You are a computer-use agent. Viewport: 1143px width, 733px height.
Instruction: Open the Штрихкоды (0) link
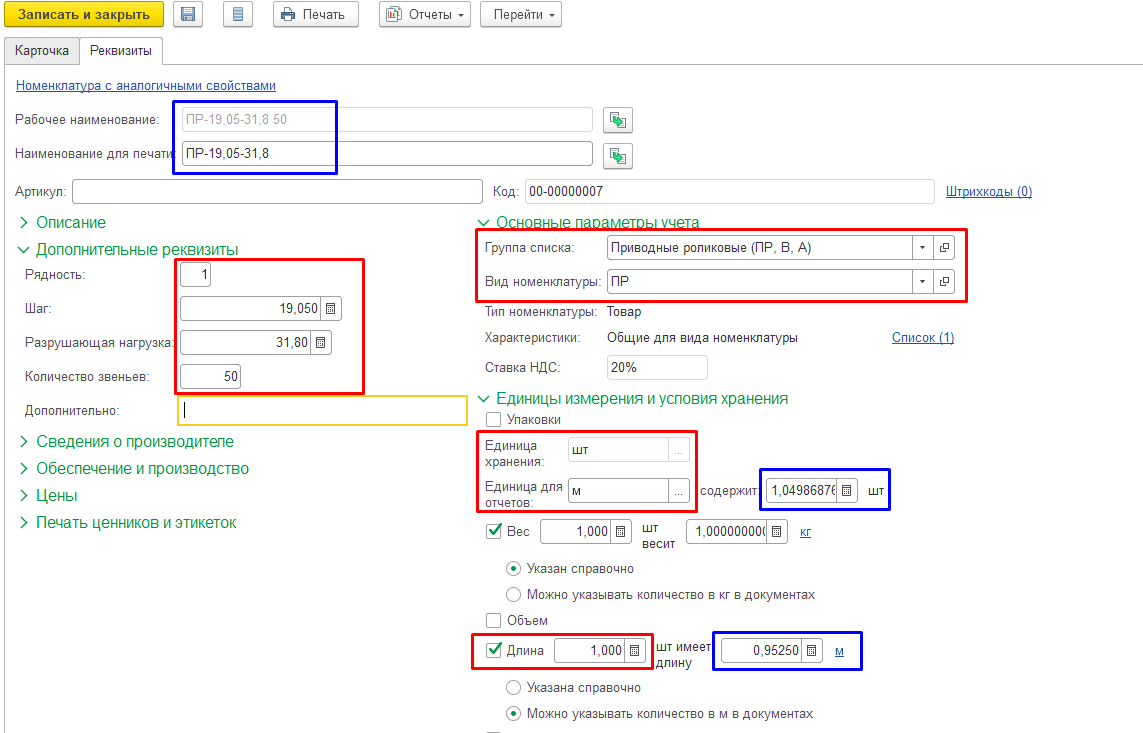[x=988, y=192]
